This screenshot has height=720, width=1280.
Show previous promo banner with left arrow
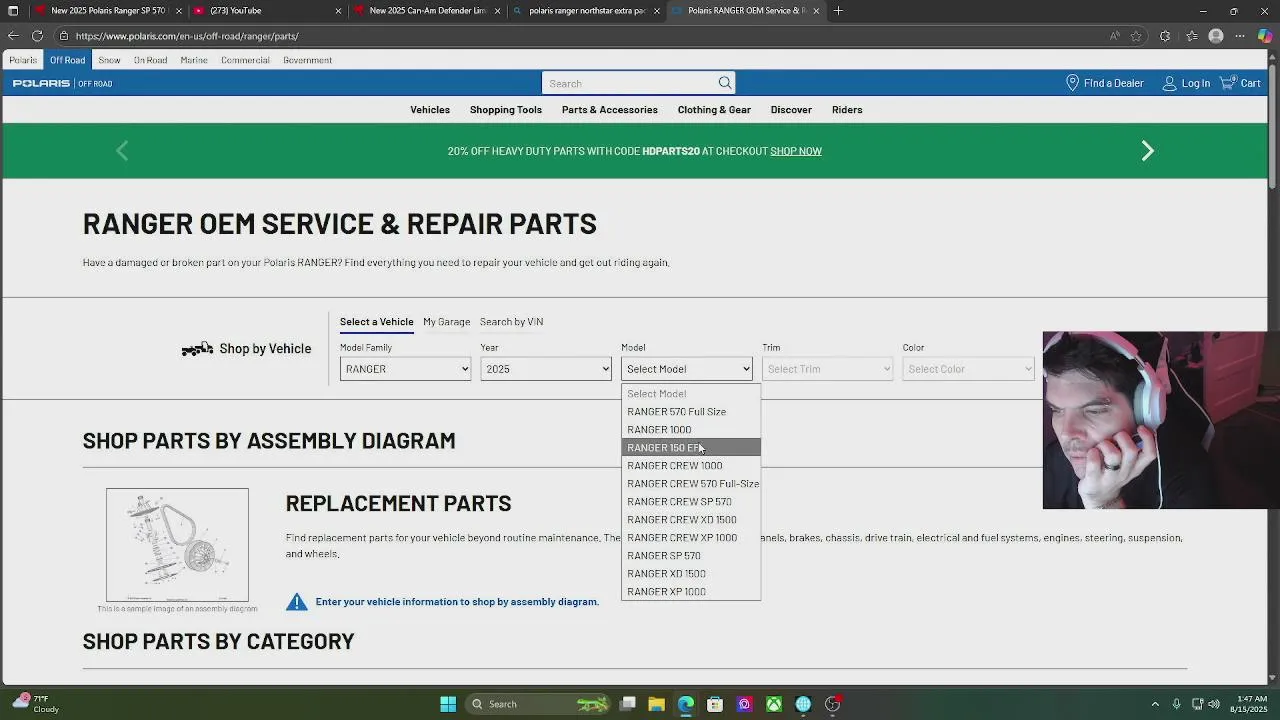pos(122,151)
